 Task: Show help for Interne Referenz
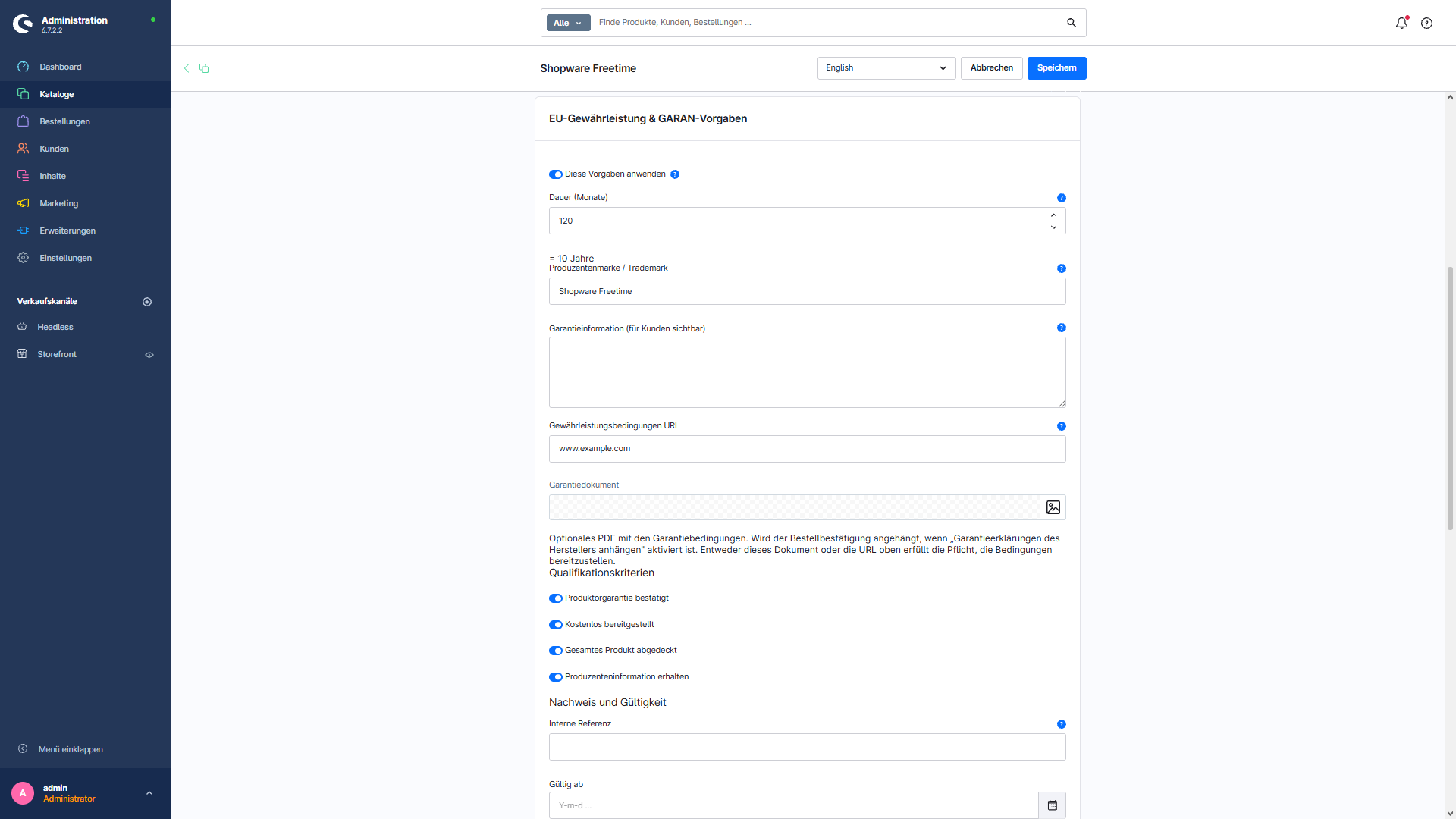coord(1062,724)
